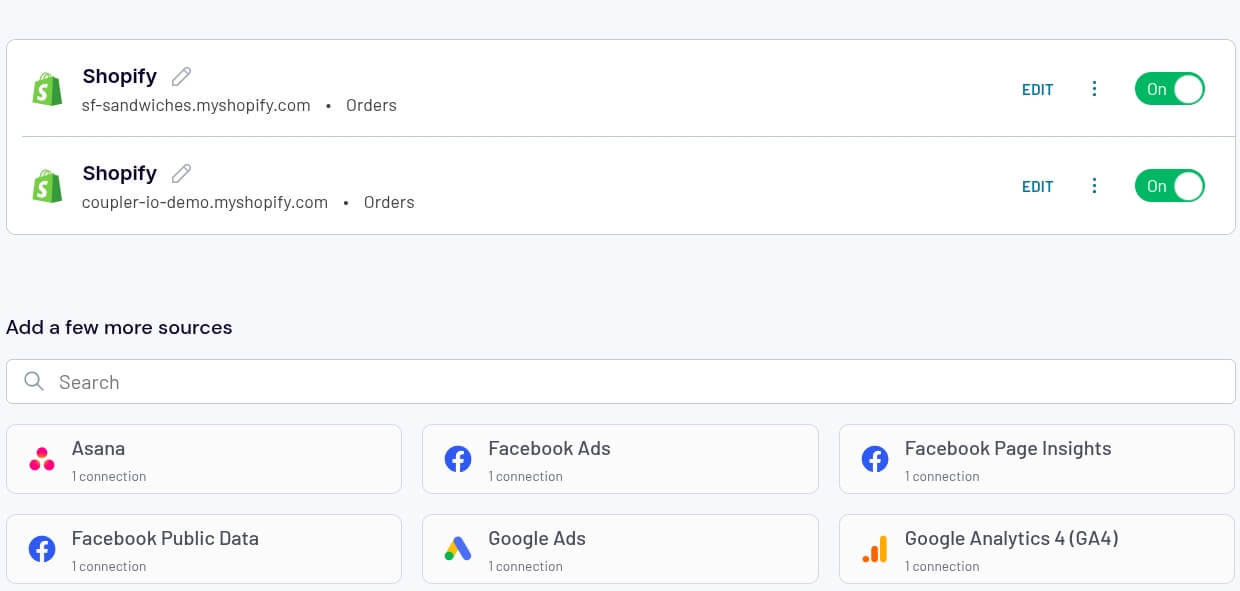The image size is (1240, 591).
Task: Click the Google Ads logo icon
Action: [458, 549]
